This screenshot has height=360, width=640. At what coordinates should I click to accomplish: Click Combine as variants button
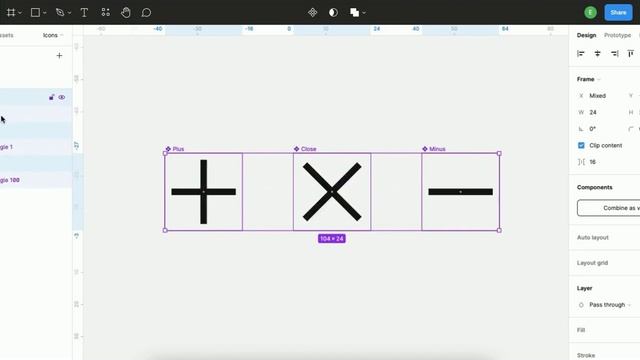point(609,208)
